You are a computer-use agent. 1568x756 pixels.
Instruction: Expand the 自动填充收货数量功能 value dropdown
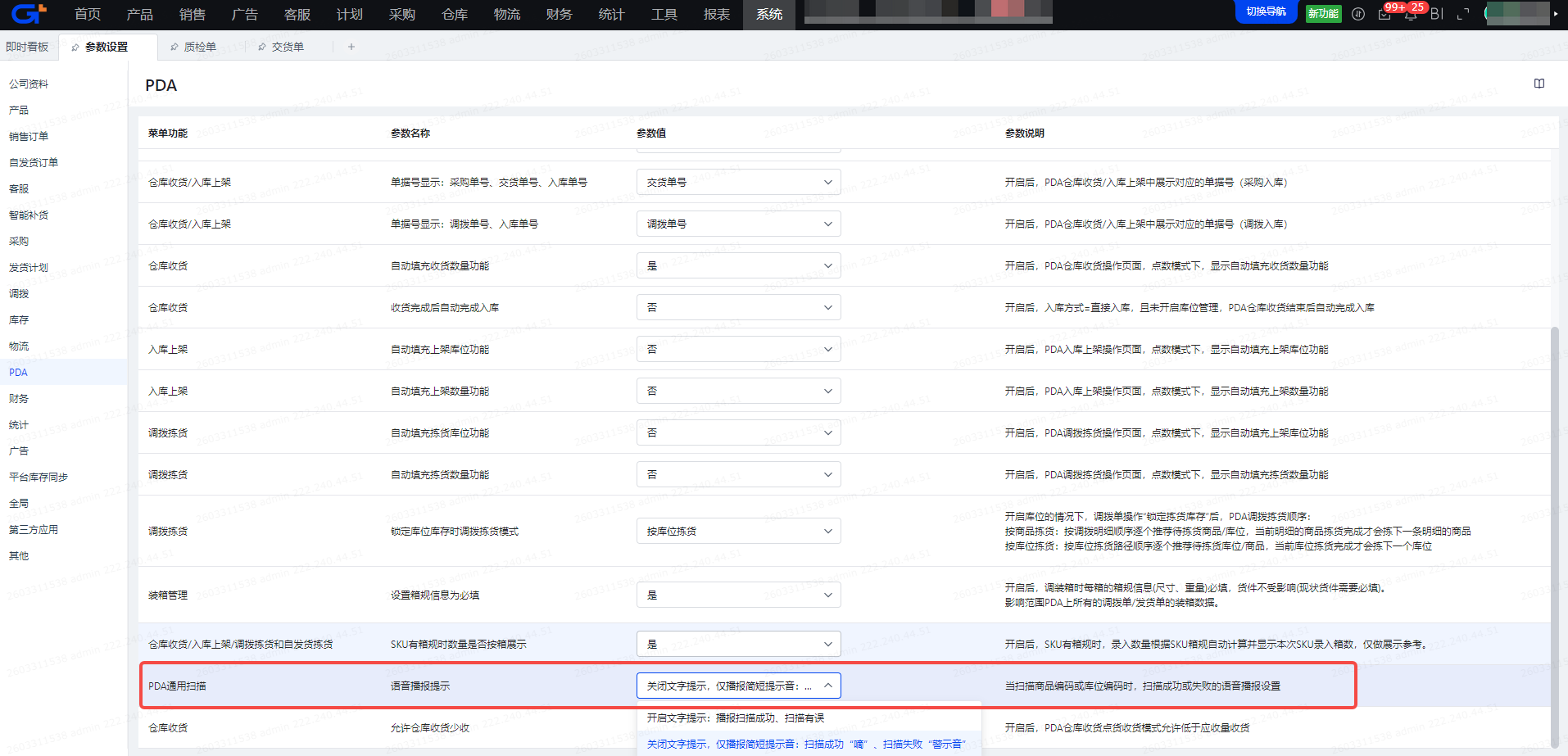tap(738, 265)
